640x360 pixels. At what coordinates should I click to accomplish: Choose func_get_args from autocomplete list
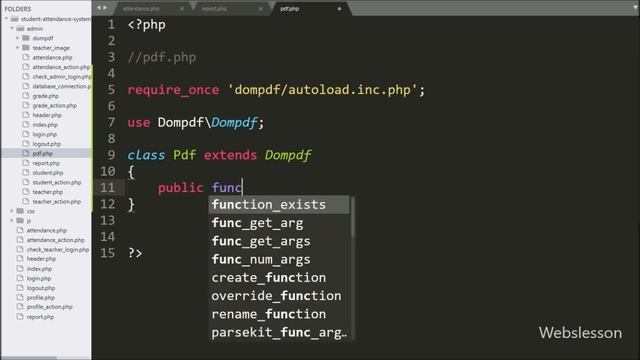(x=279, y=241)
